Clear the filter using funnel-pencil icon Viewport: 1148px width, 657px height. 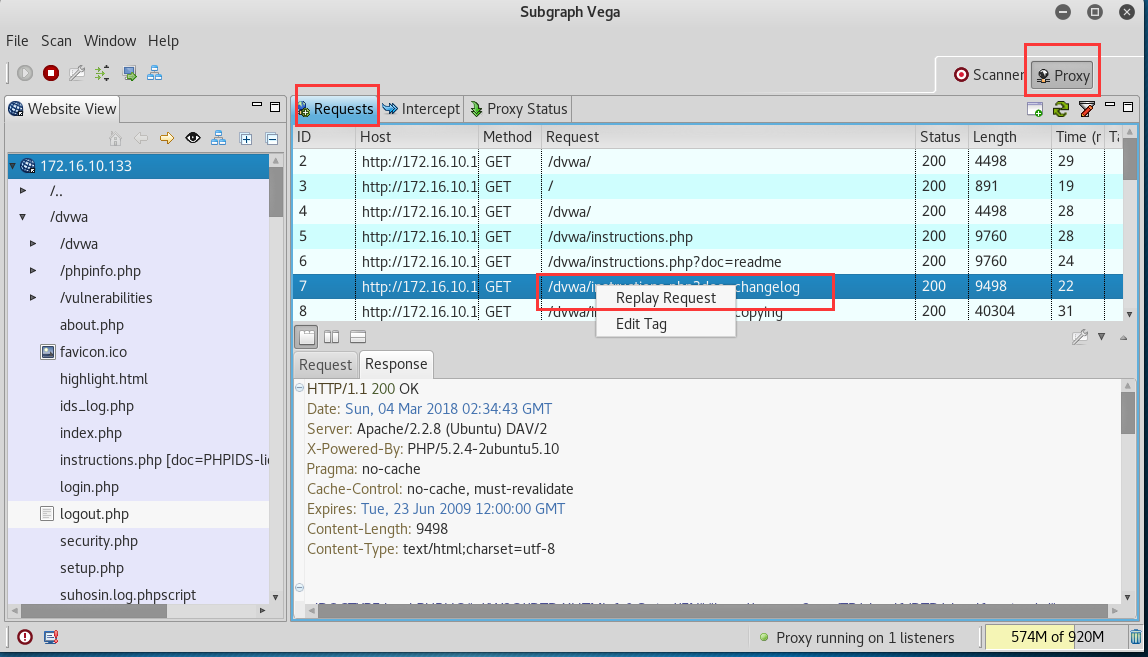click(1085, 108)
